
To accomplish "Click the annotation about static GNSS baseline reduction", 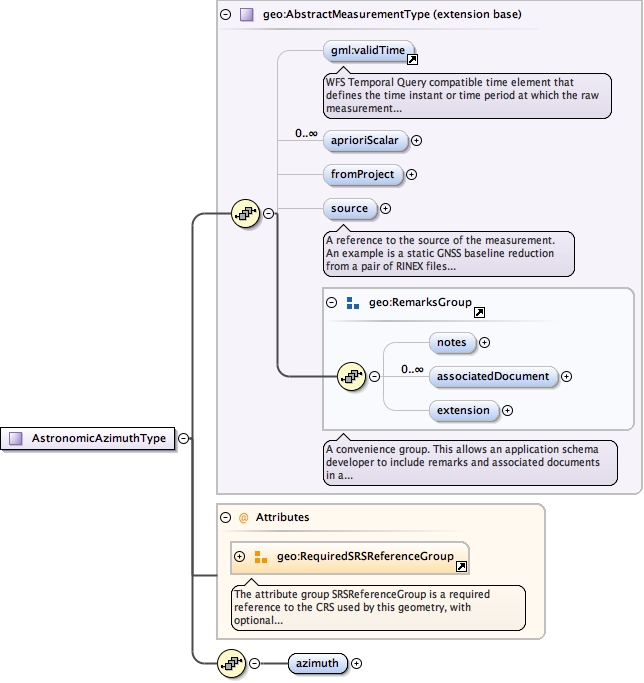I will point(449,254).
